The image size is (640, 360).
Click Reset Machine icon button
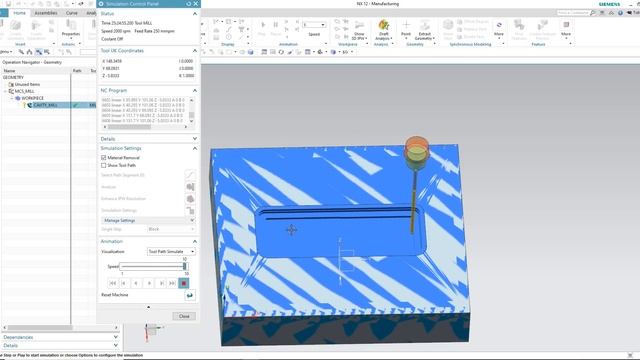click(190, 295)
